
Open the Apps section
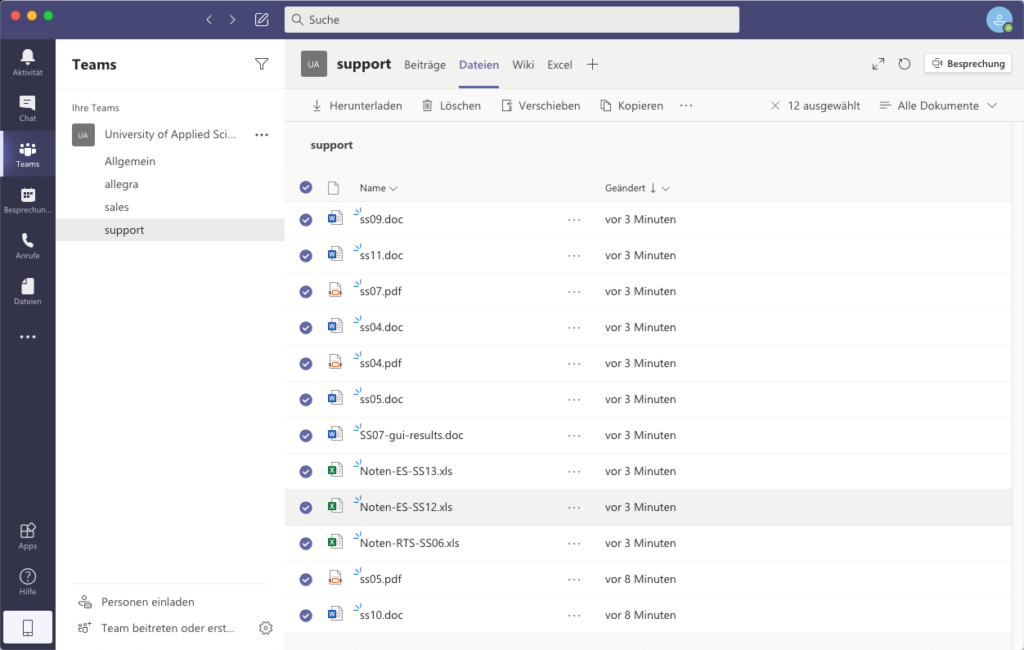coord(27,533)
